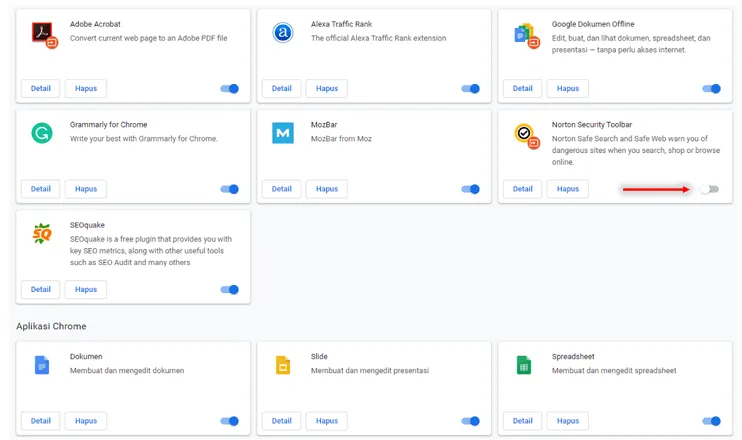Click 'The official Alexa Traffic Rank extension' text
This screenshot has width=742, height=440.
click(x=378, y=38)
